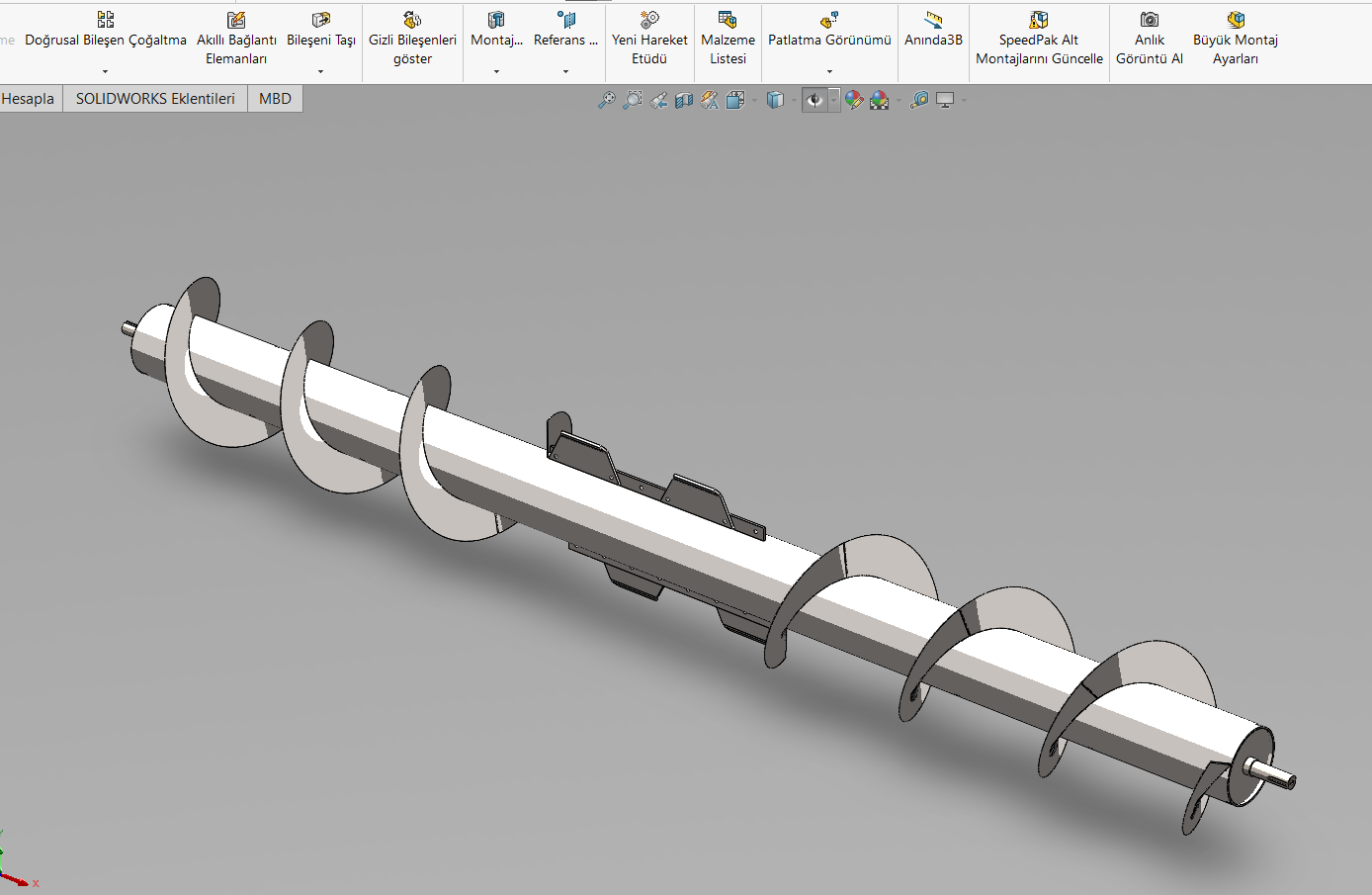The image size is (1372, 895).
Task: Click the Zoom to Fit icon
Action: point(606,100)
